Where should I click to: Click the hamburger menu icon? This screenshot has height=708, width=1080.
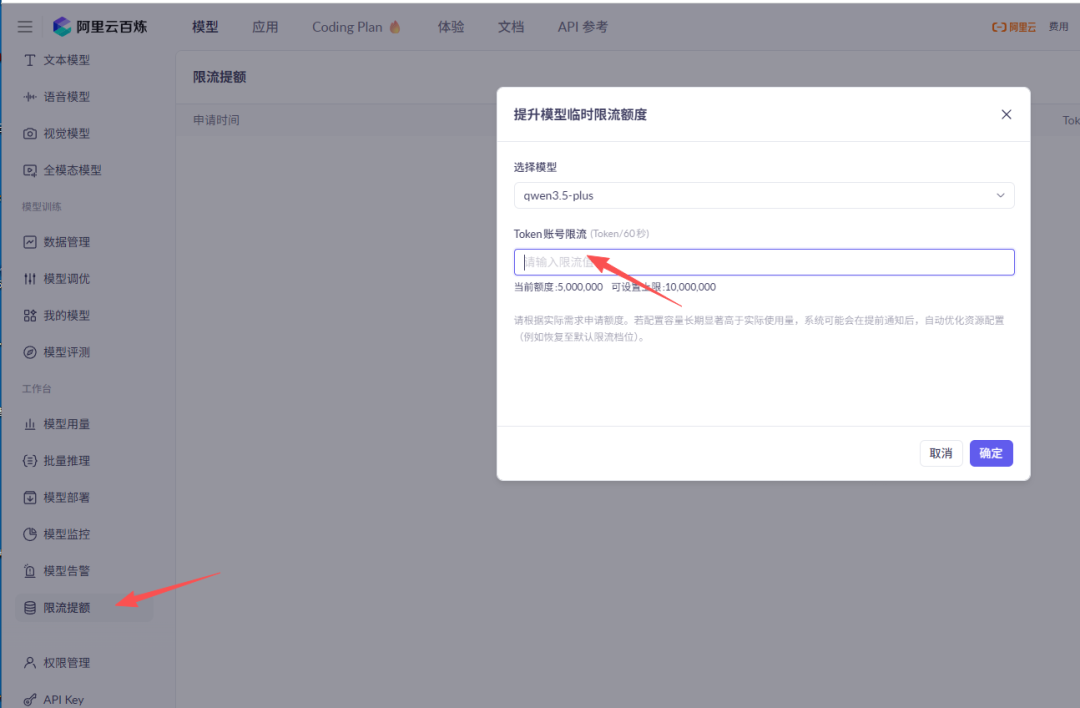coord(25,27)
